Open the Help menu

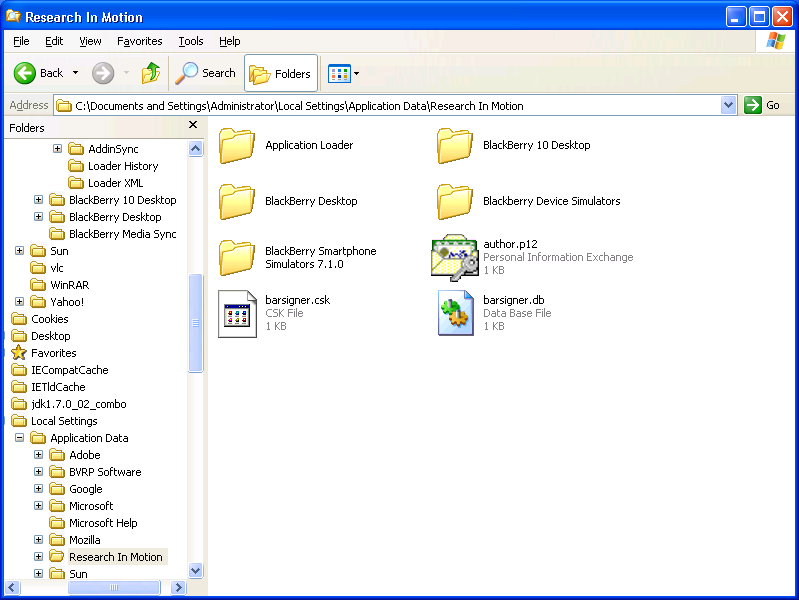point(230,41)
